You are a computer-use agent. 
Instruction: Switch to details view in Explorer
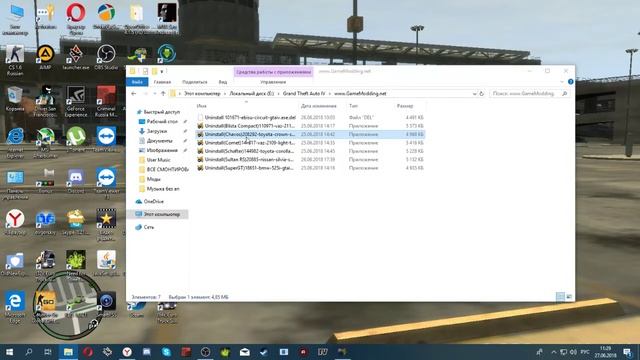[560, 297]
